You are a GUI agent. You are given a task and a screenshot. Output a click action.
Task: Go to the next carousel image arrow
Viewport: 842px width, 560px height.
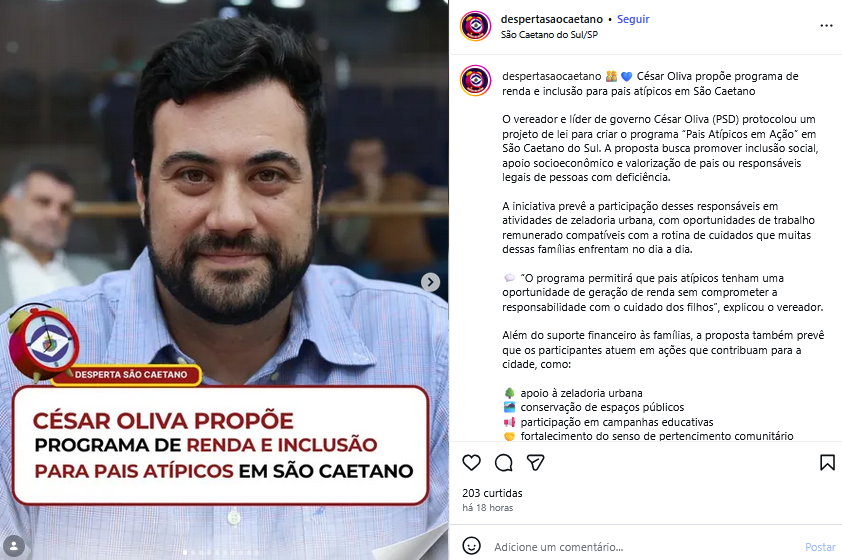[430, 282]
